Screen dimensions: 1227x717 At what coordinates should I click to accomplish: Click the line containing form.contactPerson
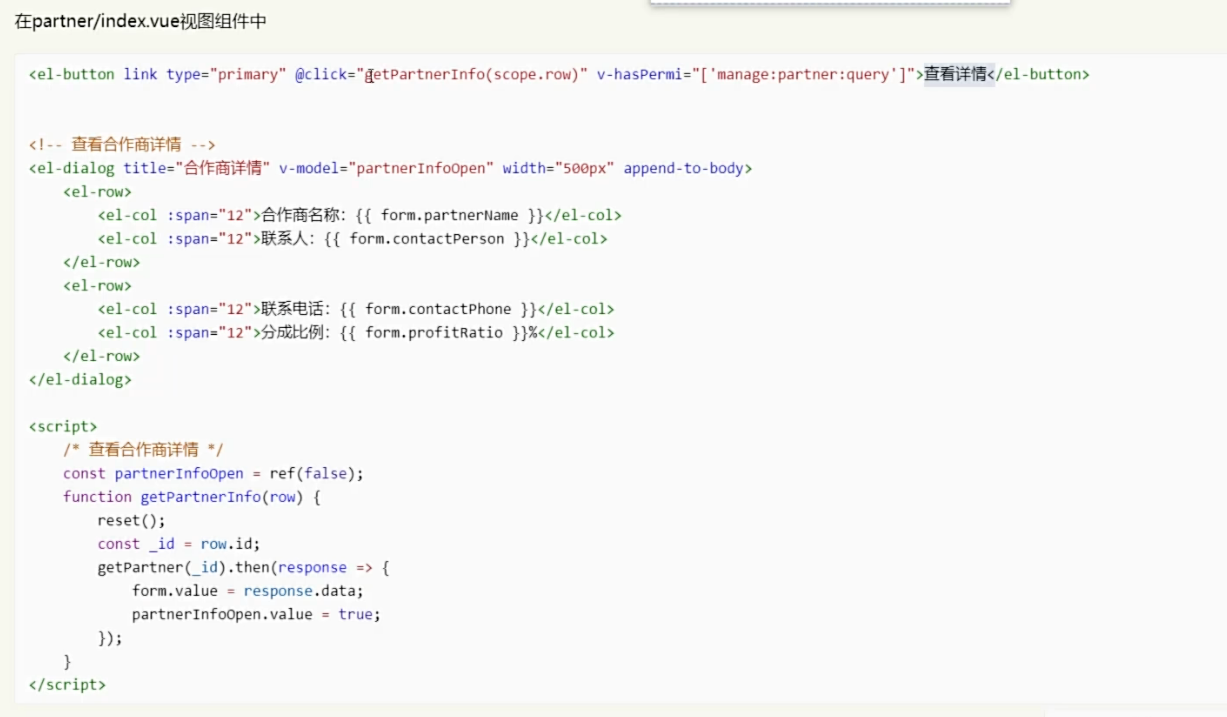pos(352,239)
